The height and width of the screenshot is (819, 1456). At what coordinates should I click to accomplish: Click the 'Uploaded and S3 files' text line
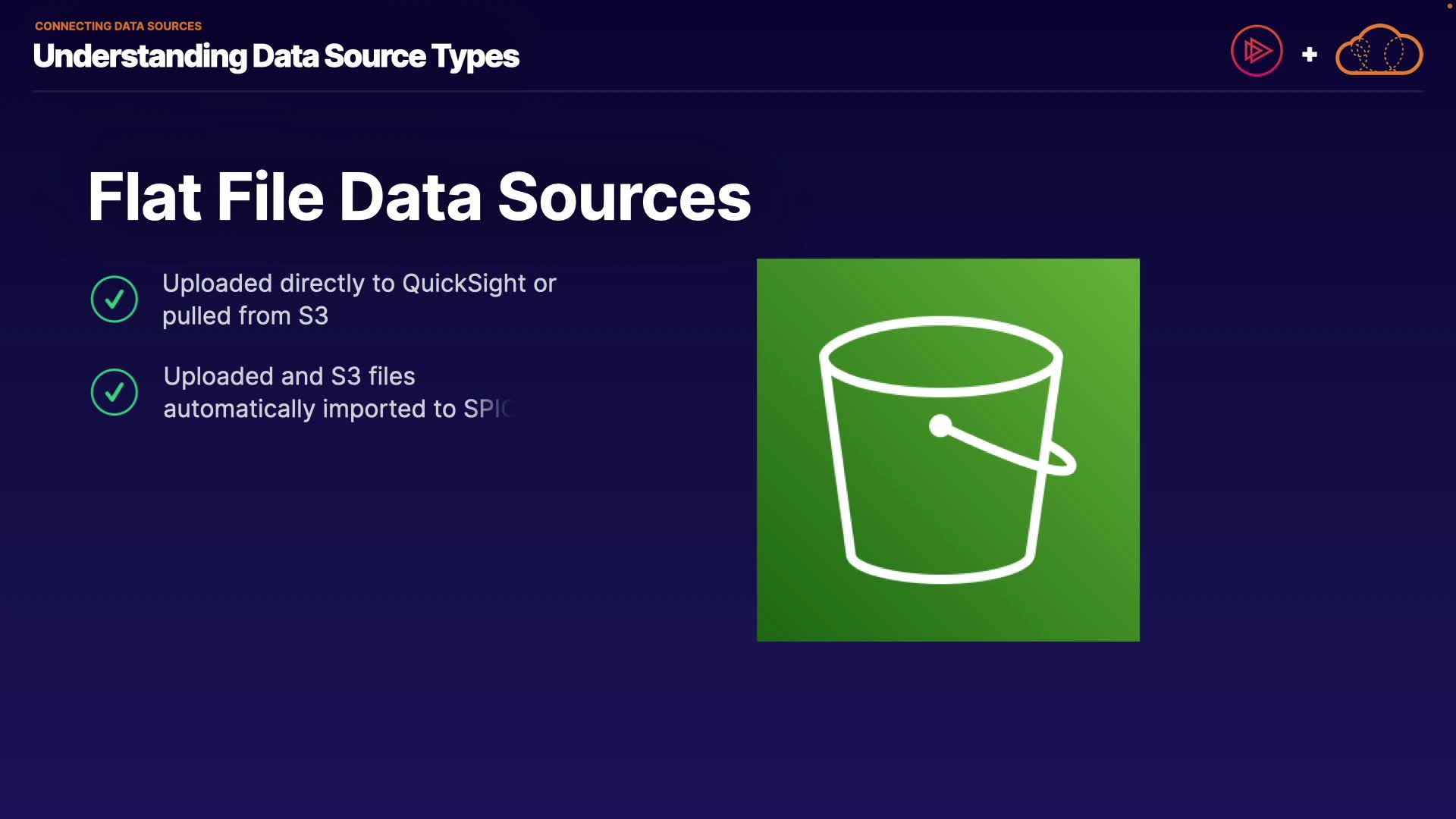click(289, 376)
